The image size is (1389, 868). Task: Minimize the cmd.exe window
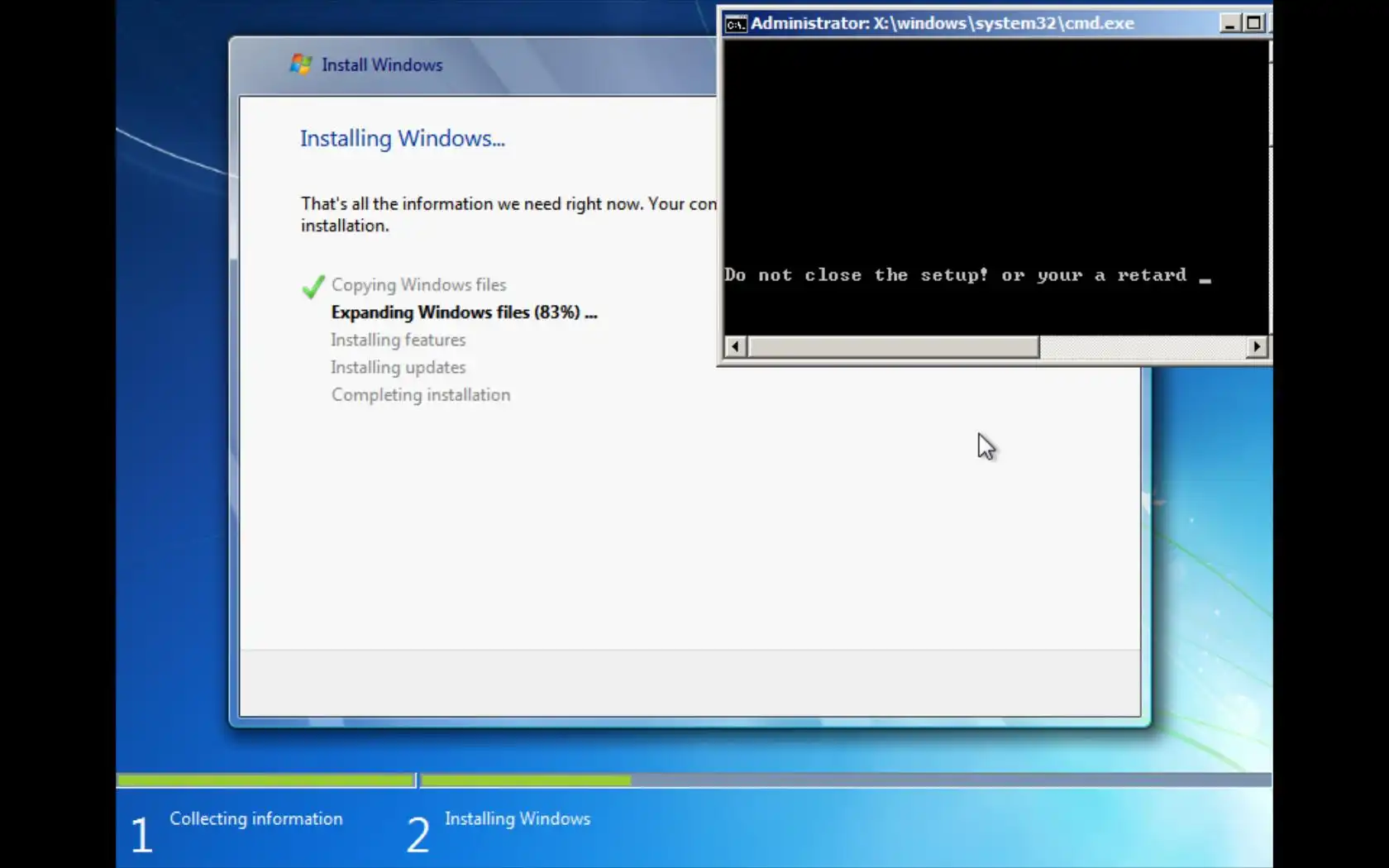(x=1230, y=23)
